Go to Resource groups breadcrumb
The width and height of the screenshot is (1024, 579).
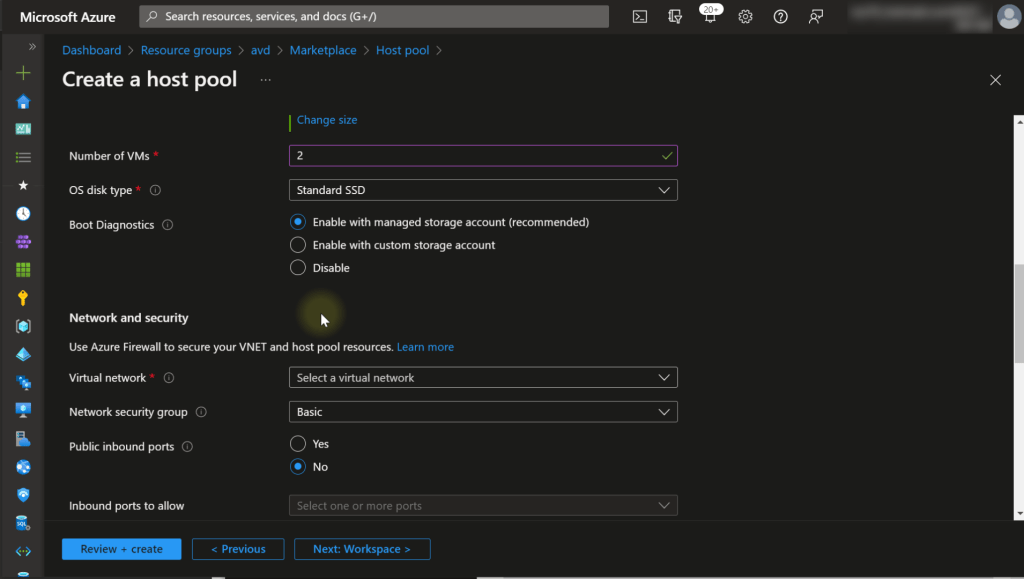(186, 50)
